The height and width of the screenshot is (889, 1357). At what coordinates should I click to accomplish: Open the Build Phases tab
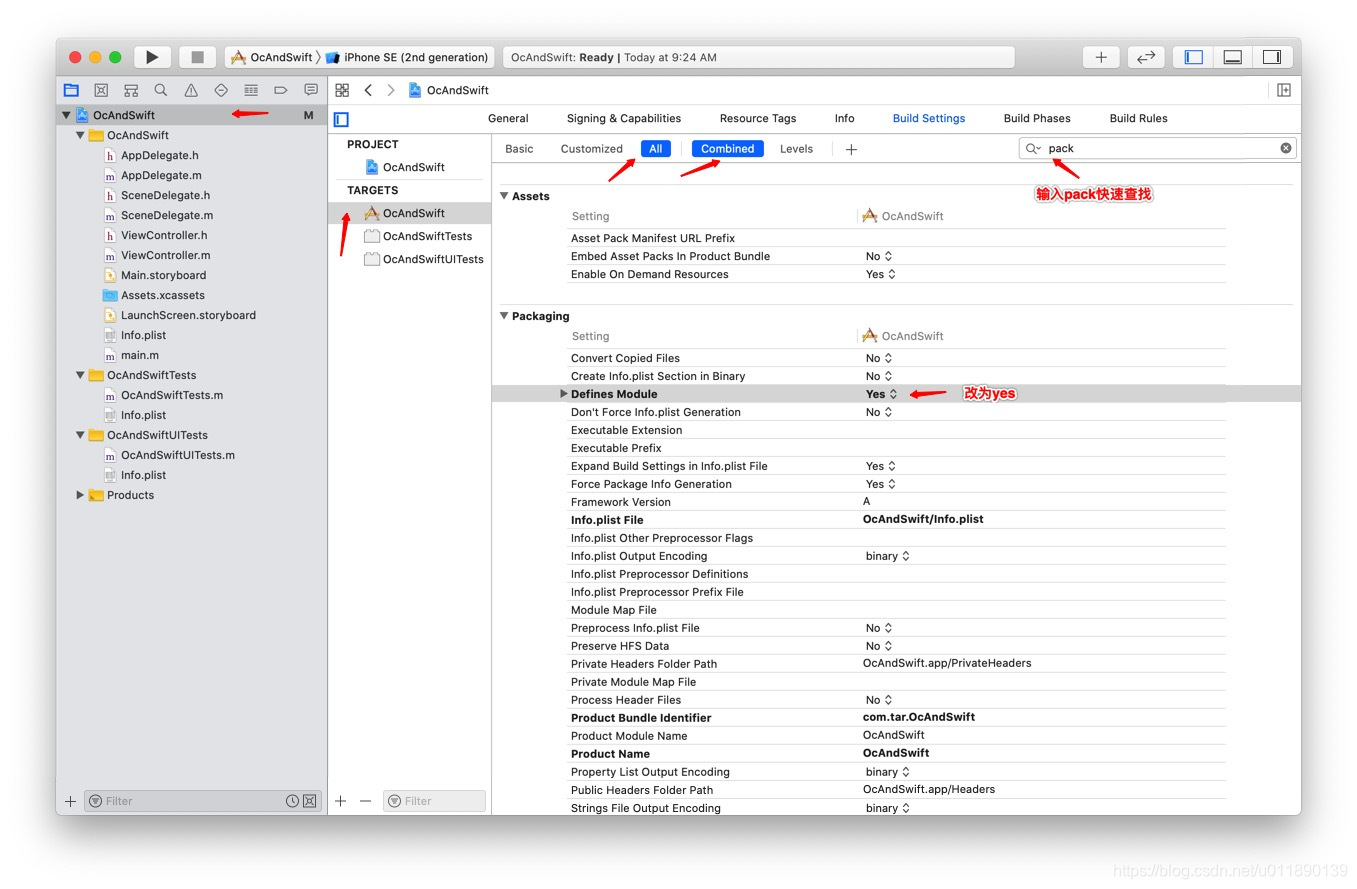click(x=1037, y=118)
